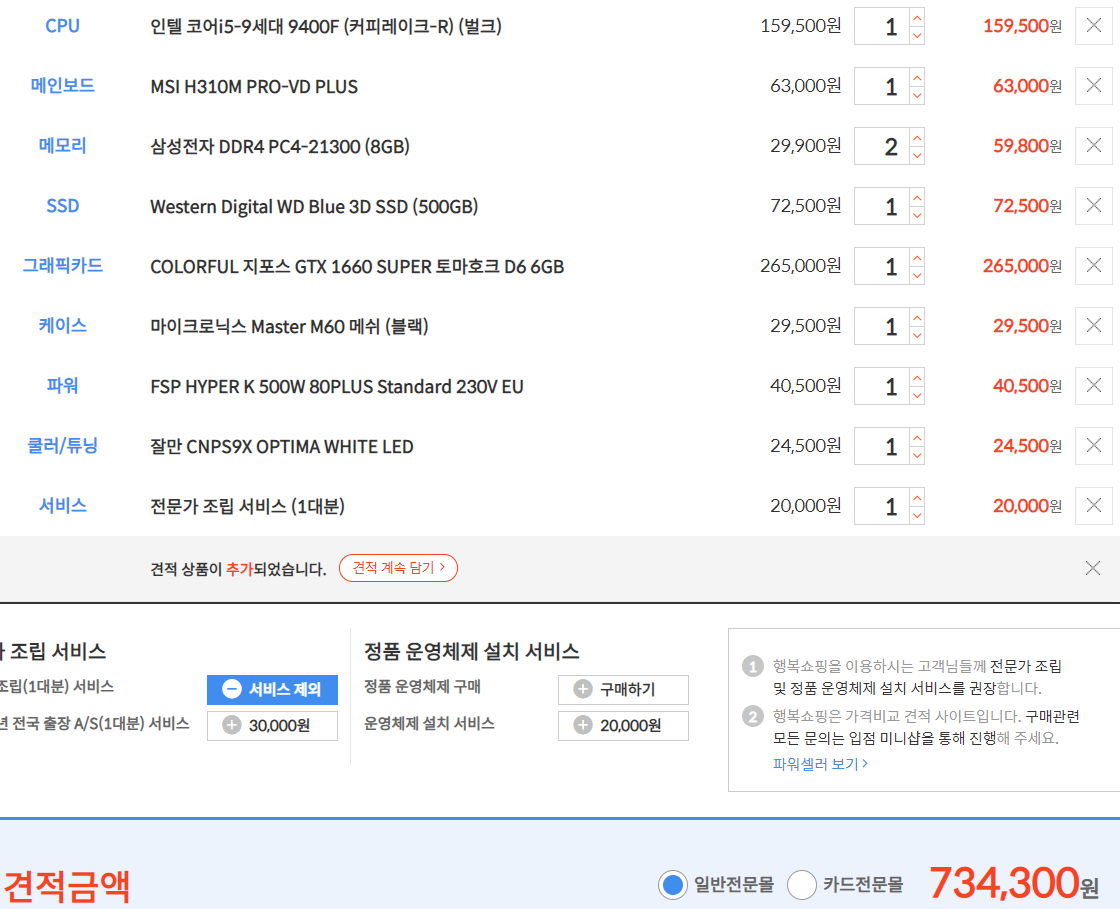The height and width of the screenshot is (909, 1120).
Task: Remove the CPU row with its X icon
Action: 1094,26
